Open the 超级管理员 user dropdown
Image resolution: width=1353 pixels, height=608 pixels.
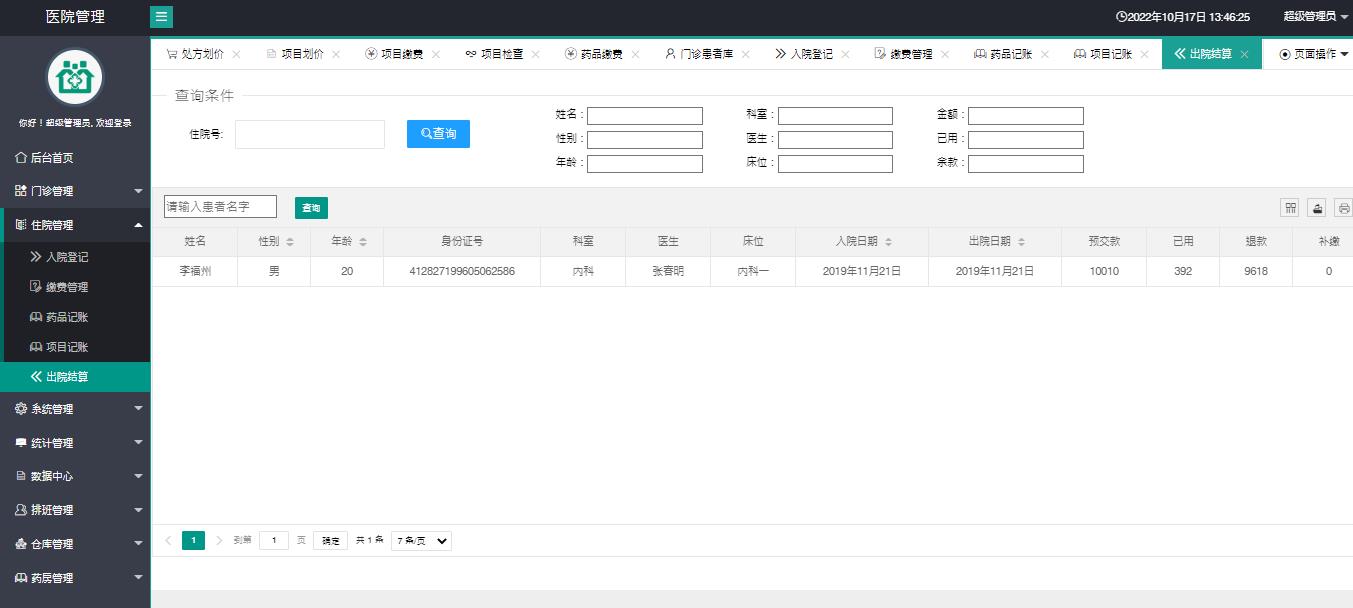point(1315,17)
